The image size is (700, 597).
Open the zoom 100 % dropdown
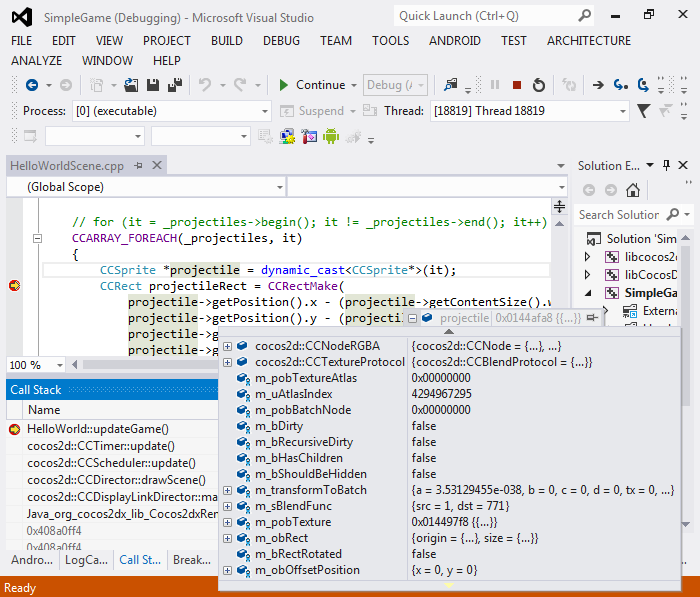click(x=60, y=365)
